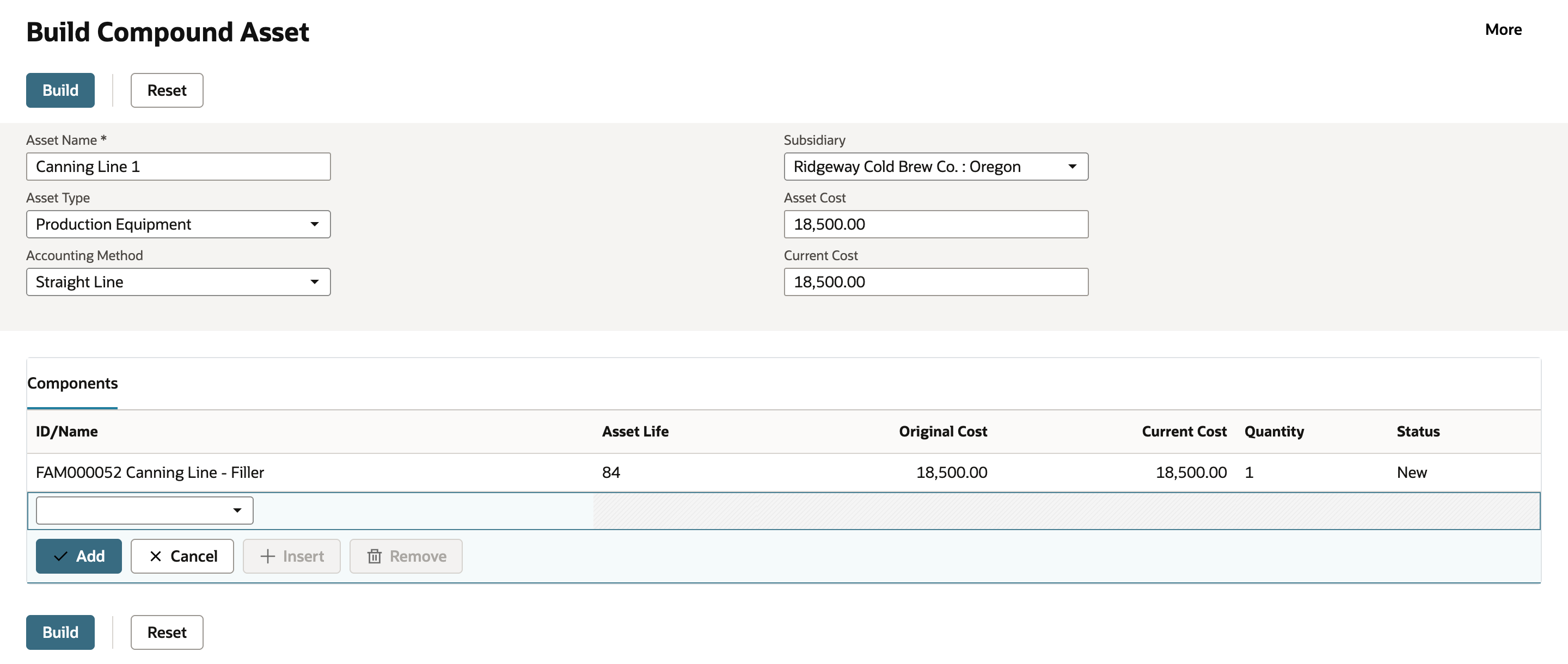The height and width of the screenshot is (664, 1568).
Task: Click the Status column header
Action: 1418,431
